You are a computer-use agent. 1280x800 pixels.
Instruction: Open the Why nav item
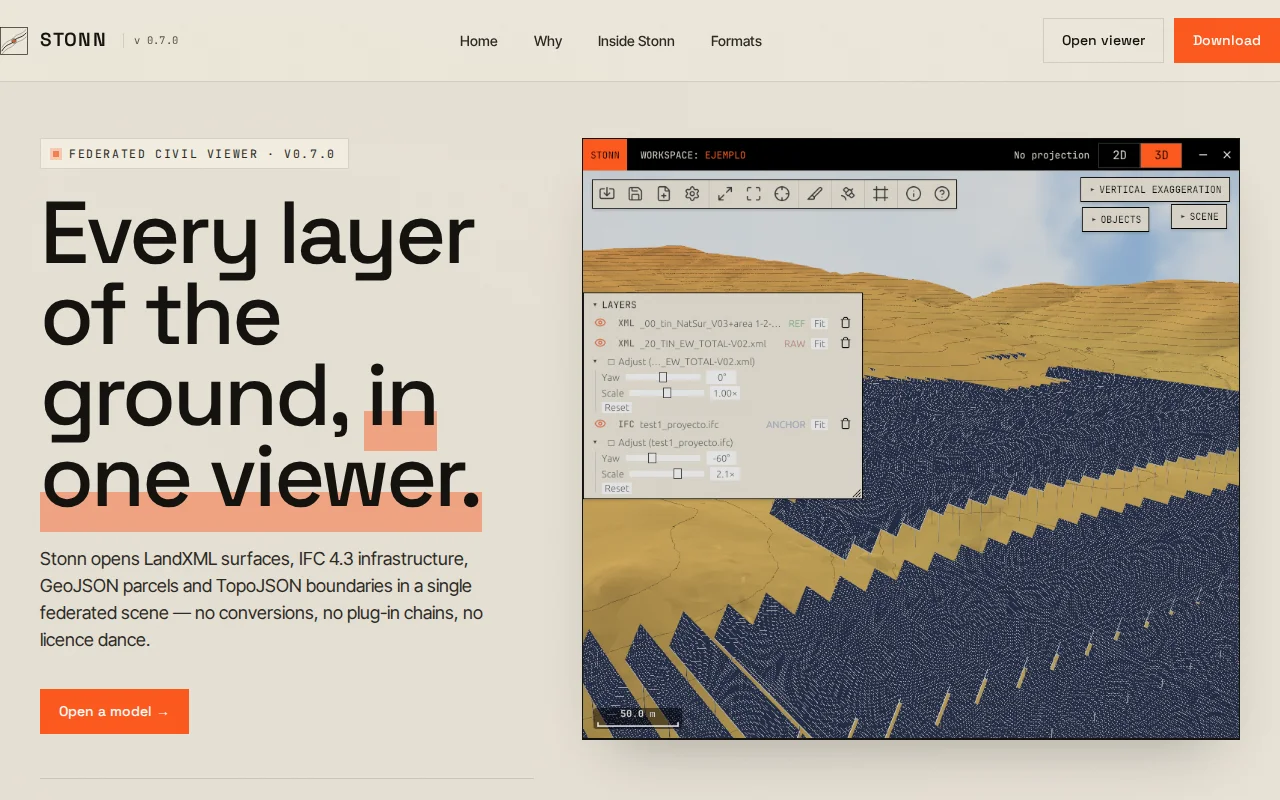click(x=548, y=41)
